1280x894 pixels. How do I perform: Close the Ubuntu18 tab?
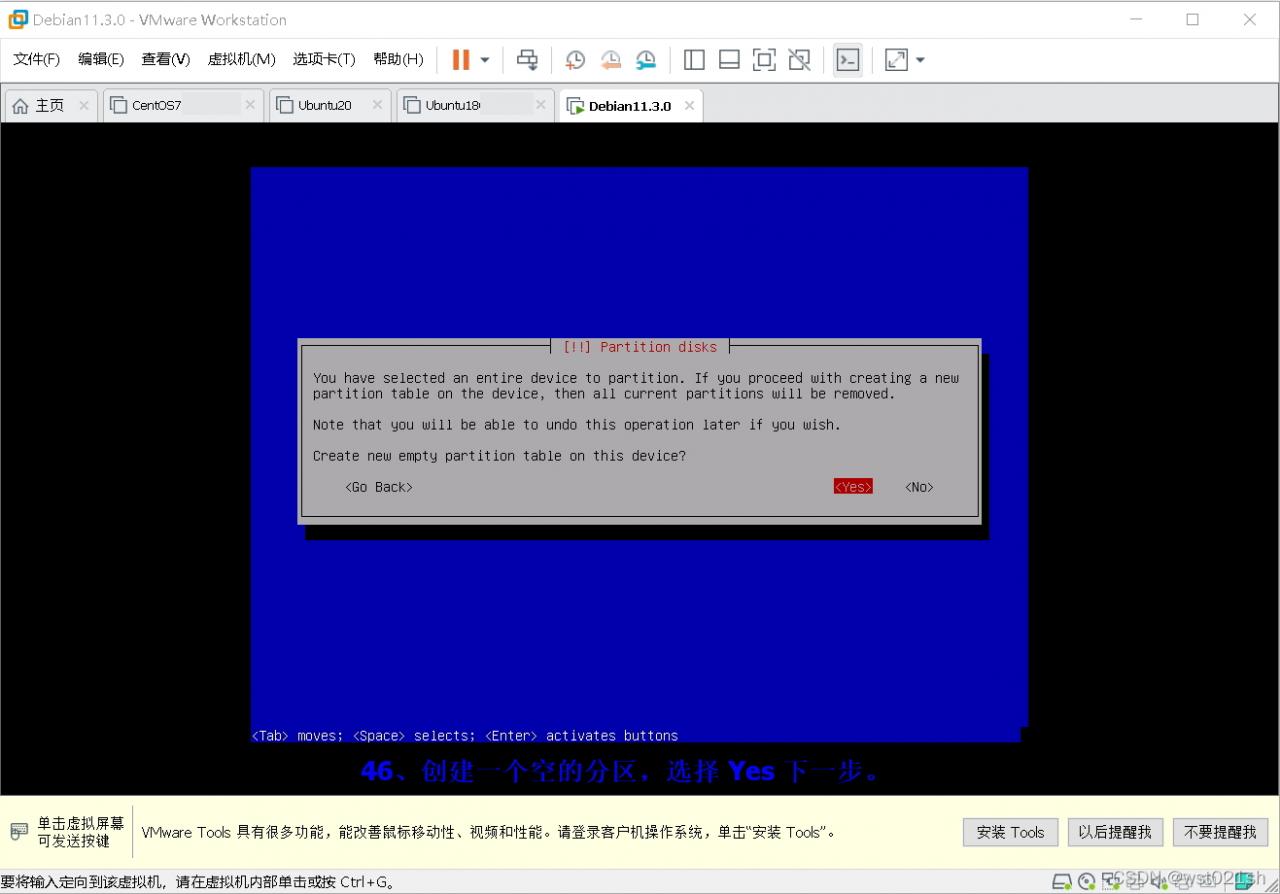540,105
